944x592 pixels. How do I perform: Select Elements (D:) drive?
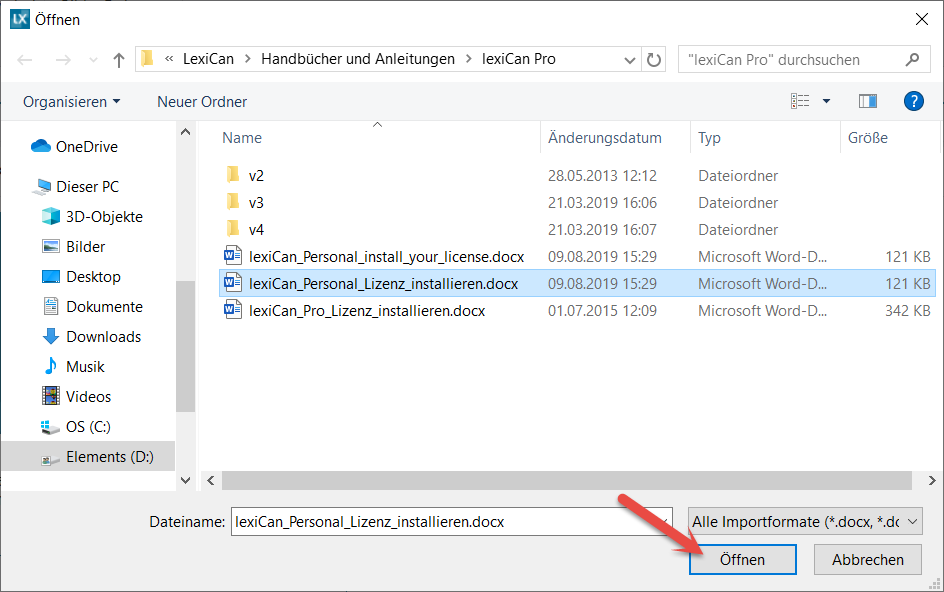pyautogui.click(x=109, y=457)
